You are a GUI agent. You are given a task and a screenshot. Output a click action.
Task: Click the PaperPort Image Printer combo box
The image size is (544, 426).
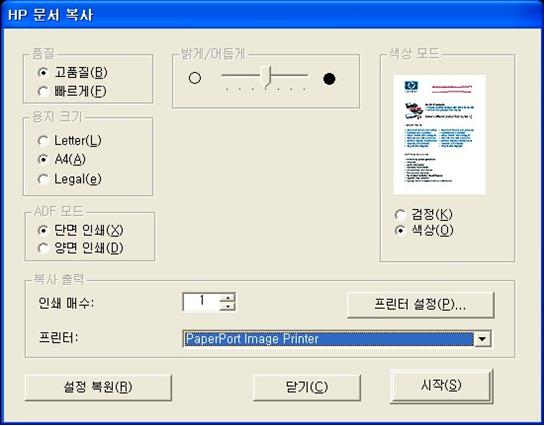(x=337, y=339)
